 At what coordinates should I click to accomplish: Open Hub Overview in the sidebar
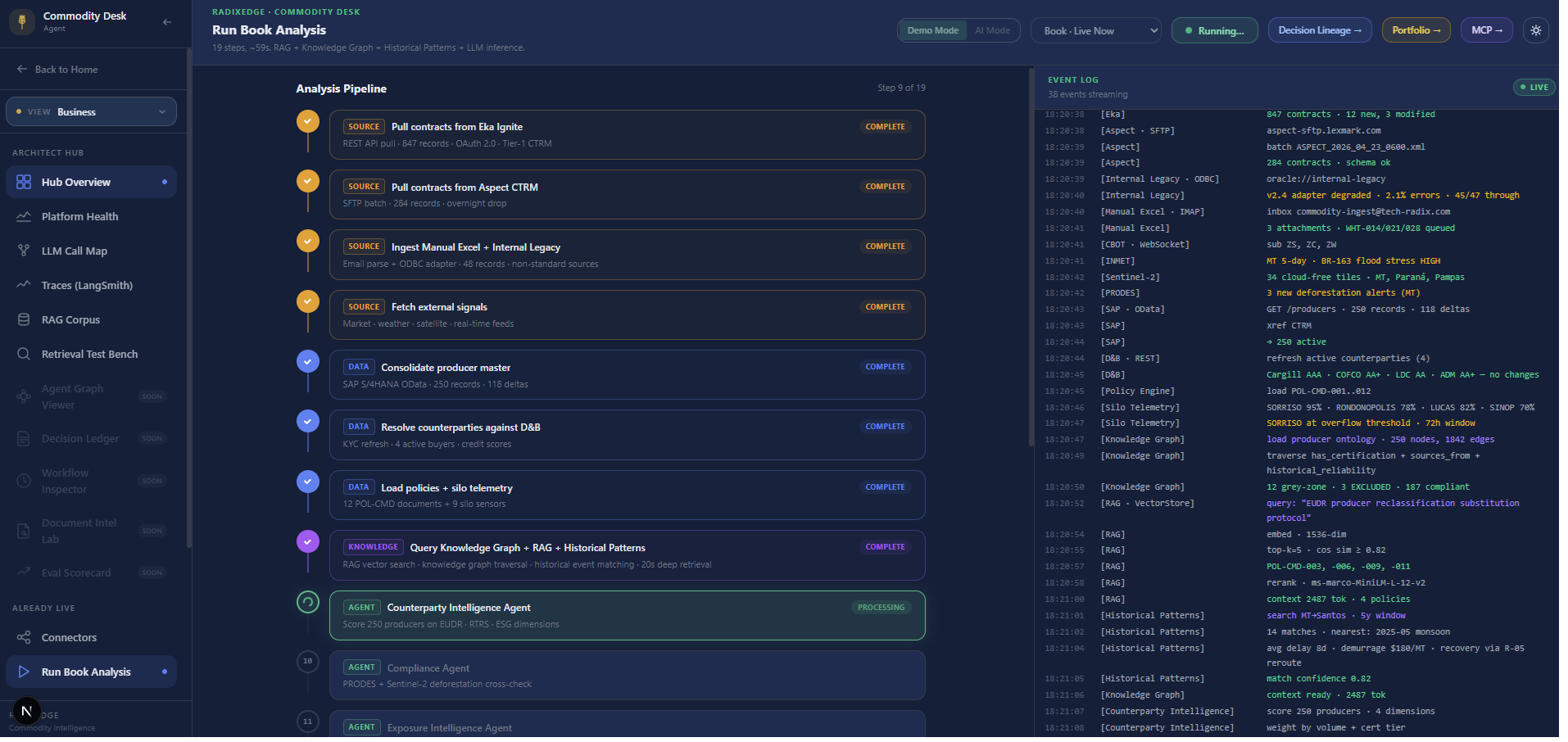pos(91,182)
